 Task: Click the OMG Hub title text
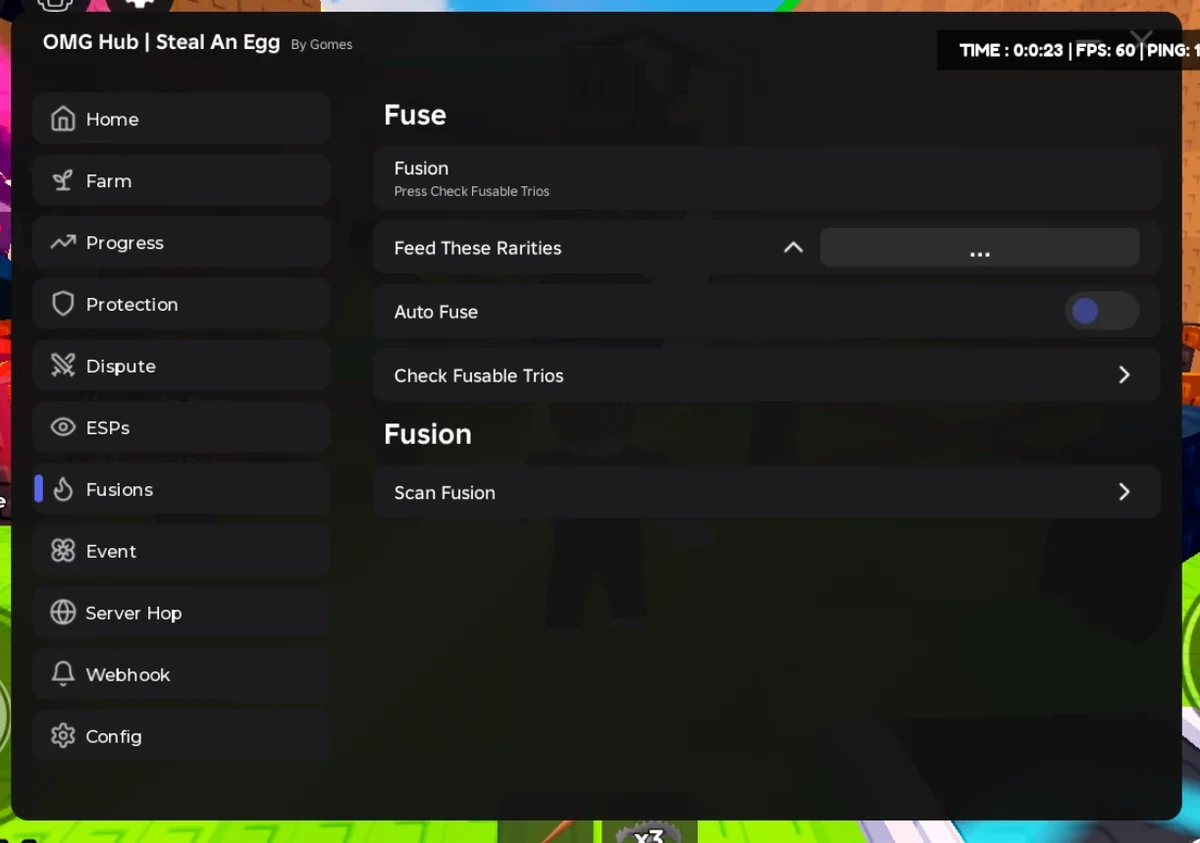161,42
